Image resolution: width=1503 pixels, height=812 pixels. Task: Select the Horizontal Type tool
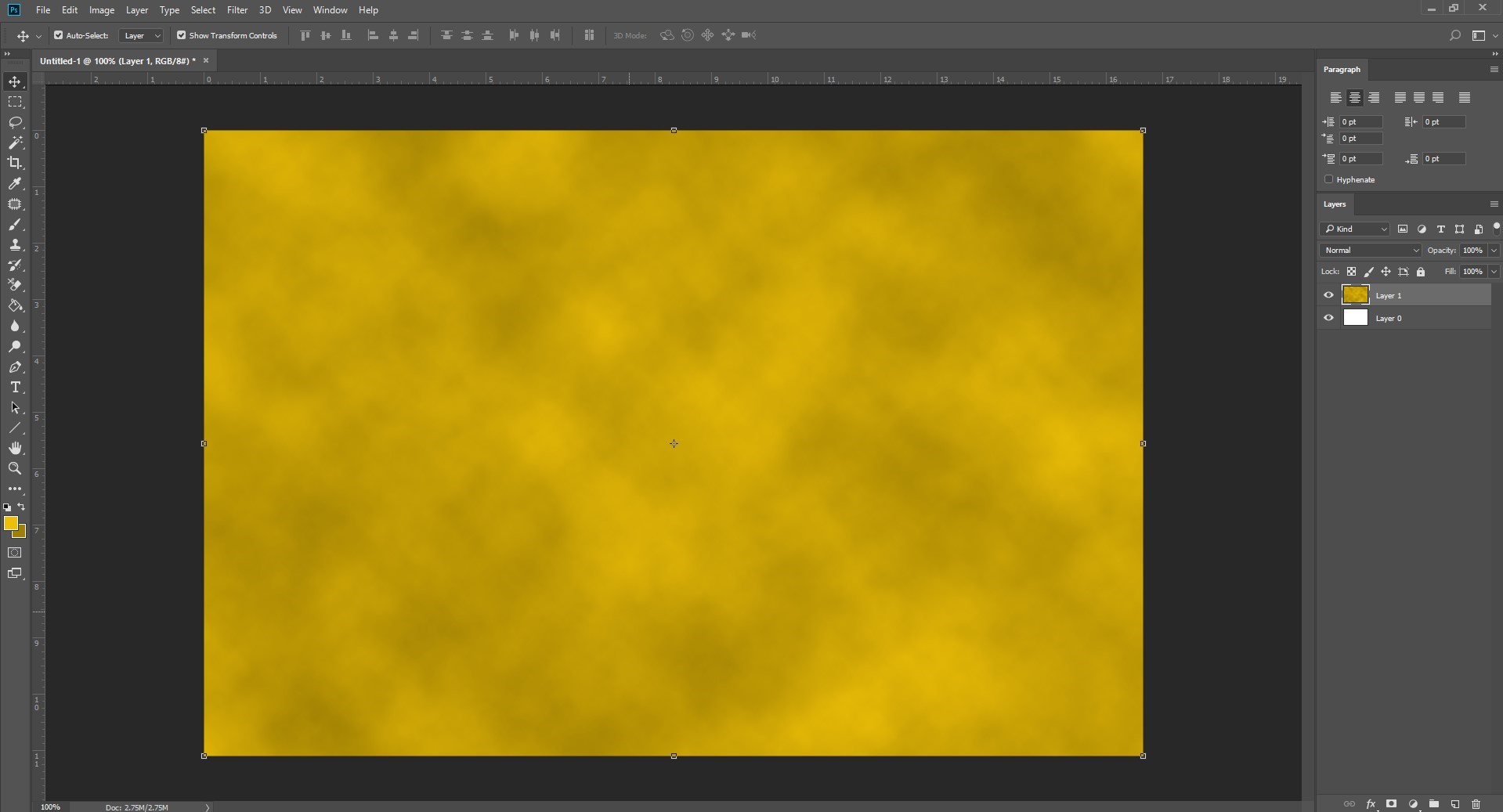15,388
